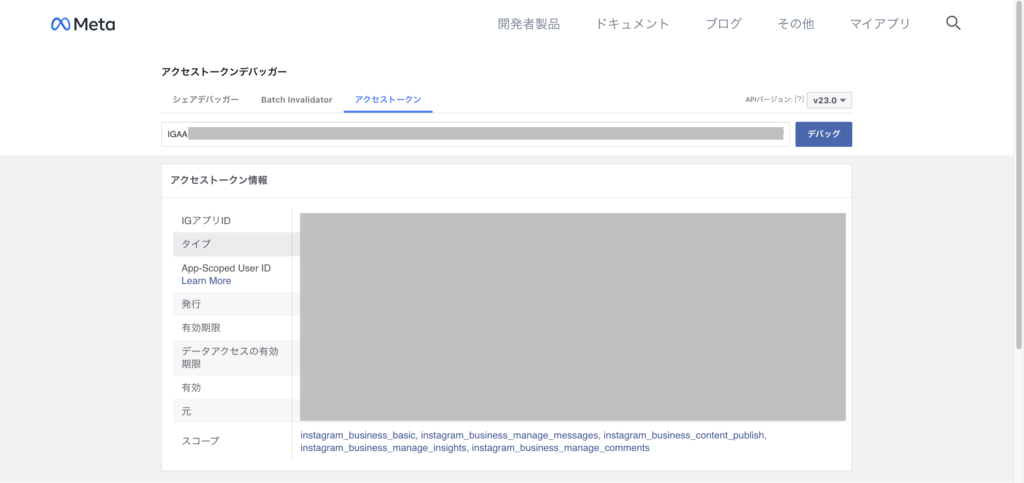Click the IGアプリID row label

click(x=206, y=221)
